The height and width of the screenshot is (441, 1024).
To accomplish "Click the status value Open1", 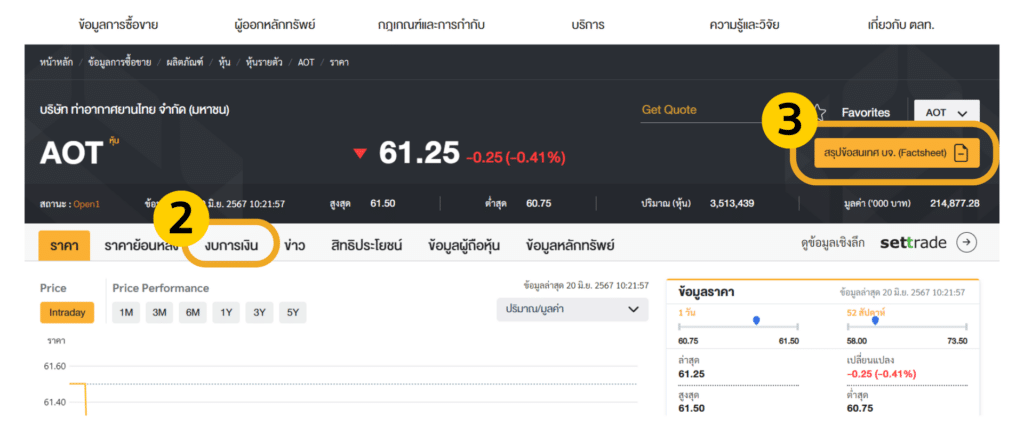I will (86, 203).
